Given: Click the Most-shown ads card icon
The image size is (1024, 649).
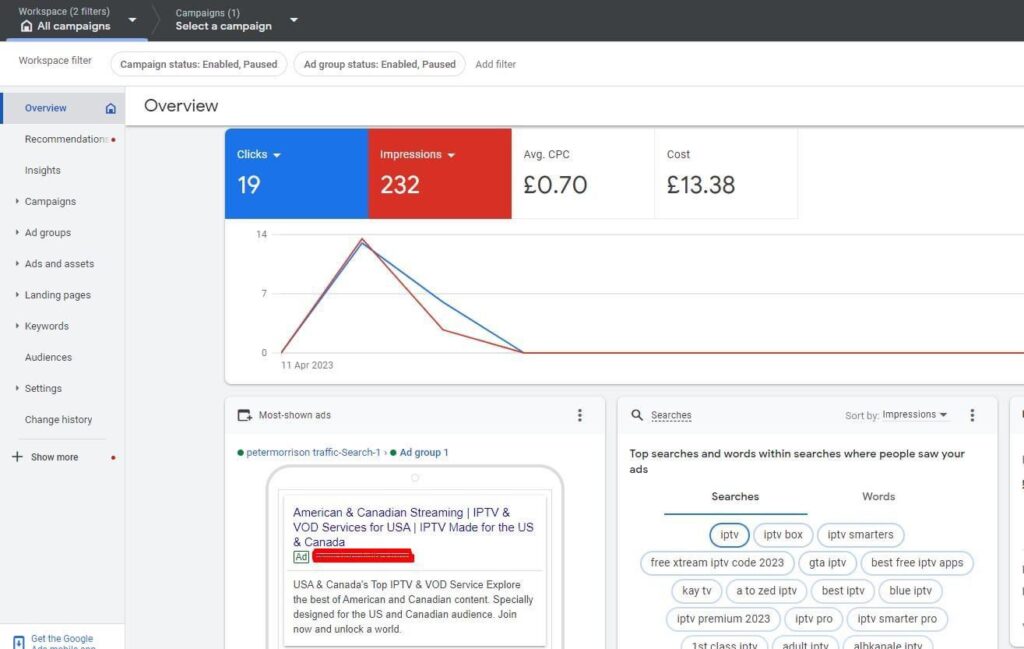Looking at the screenshot, I should tap(244, 415).
